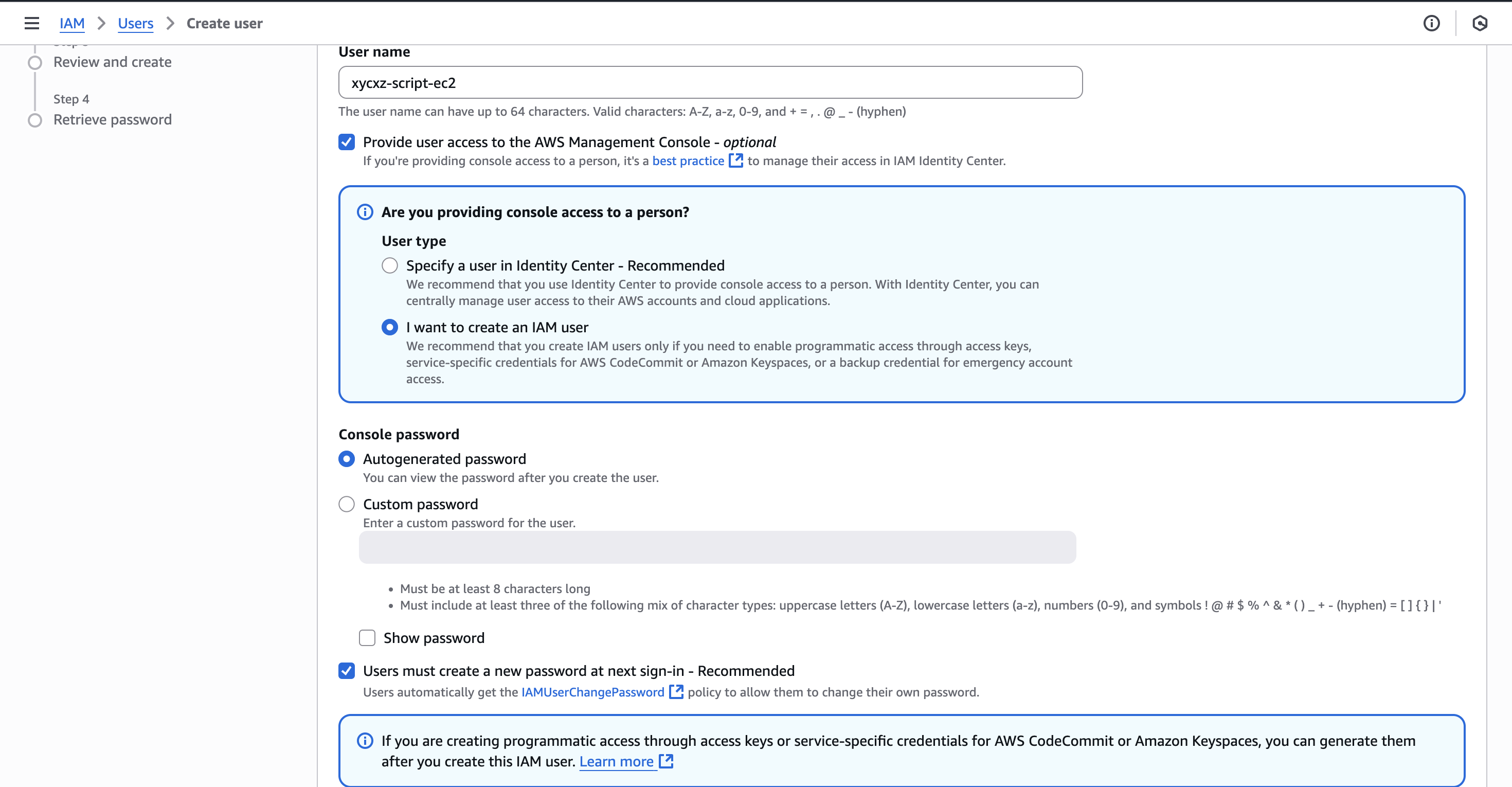Select Specify a user in Identity Center
Image resolution: width=1512 pixels, height=787 pixels.
pyautogui.click(x=390, y=265)
